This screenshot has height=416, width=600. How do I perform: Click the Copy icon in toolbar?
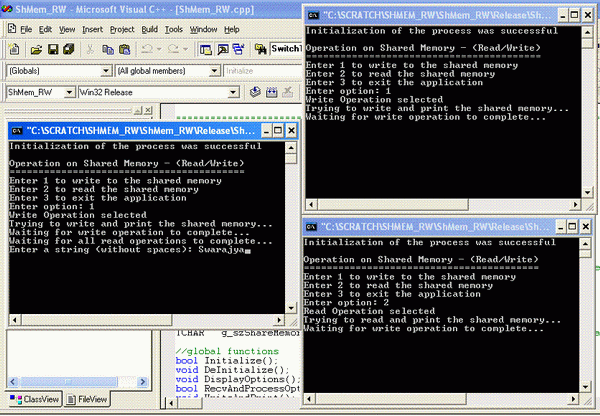108,49
